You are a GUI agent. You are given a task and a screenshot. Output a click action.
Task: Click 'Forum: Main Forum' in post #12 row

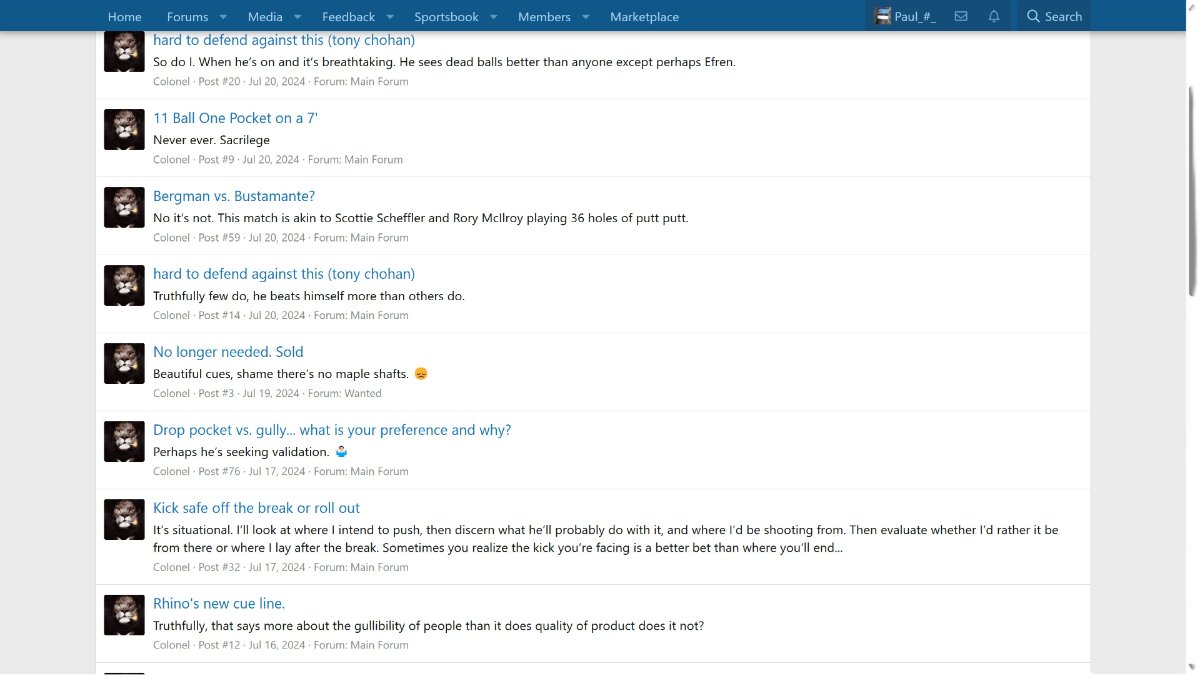click(361, 646)
